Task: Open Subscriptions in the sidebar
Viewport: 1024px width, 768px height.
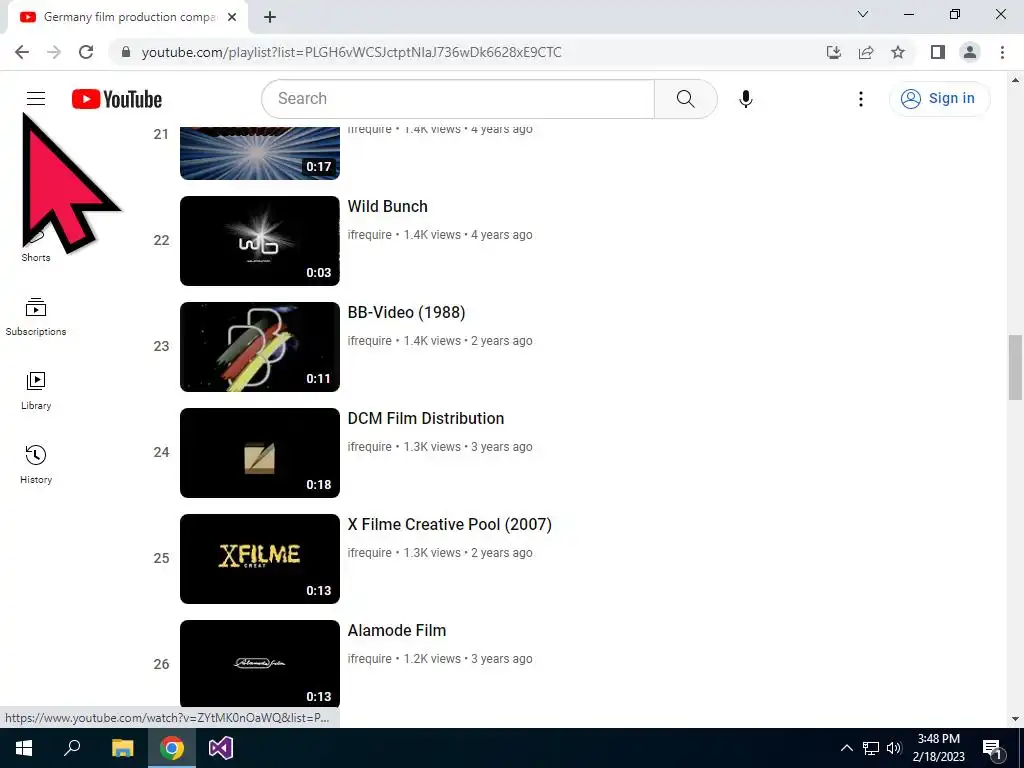Action: (36, 317)
